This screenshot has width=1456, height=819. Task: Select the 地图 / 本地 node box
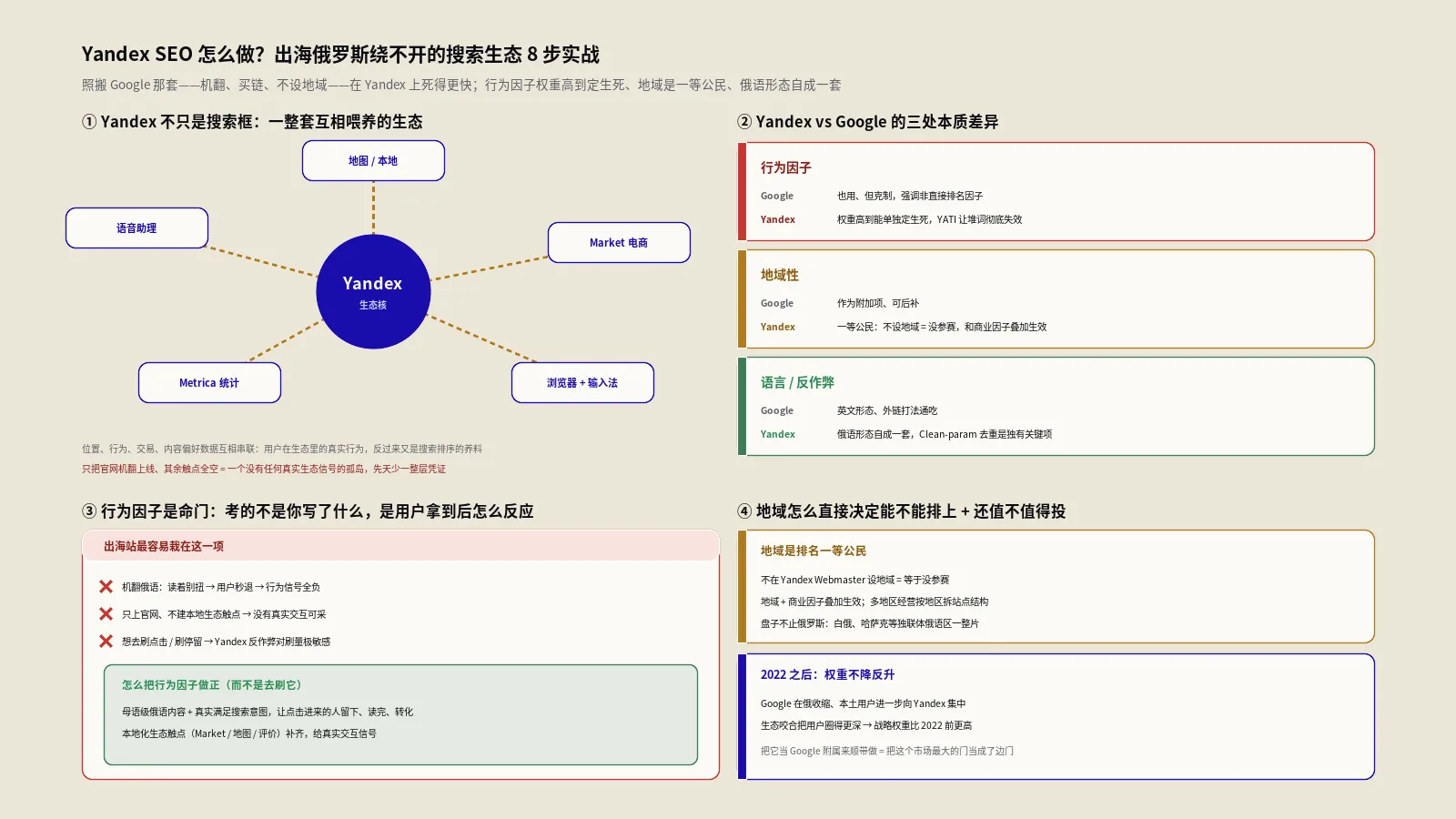373,161
